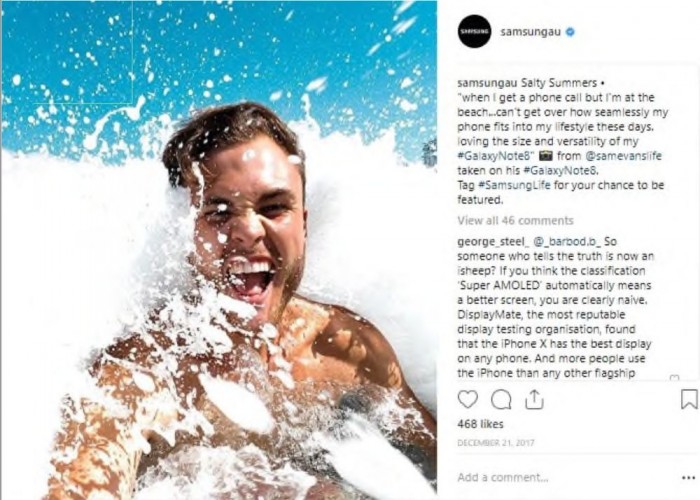
Task: Click the beach splash photo
Action: click(x=218, y=250)
